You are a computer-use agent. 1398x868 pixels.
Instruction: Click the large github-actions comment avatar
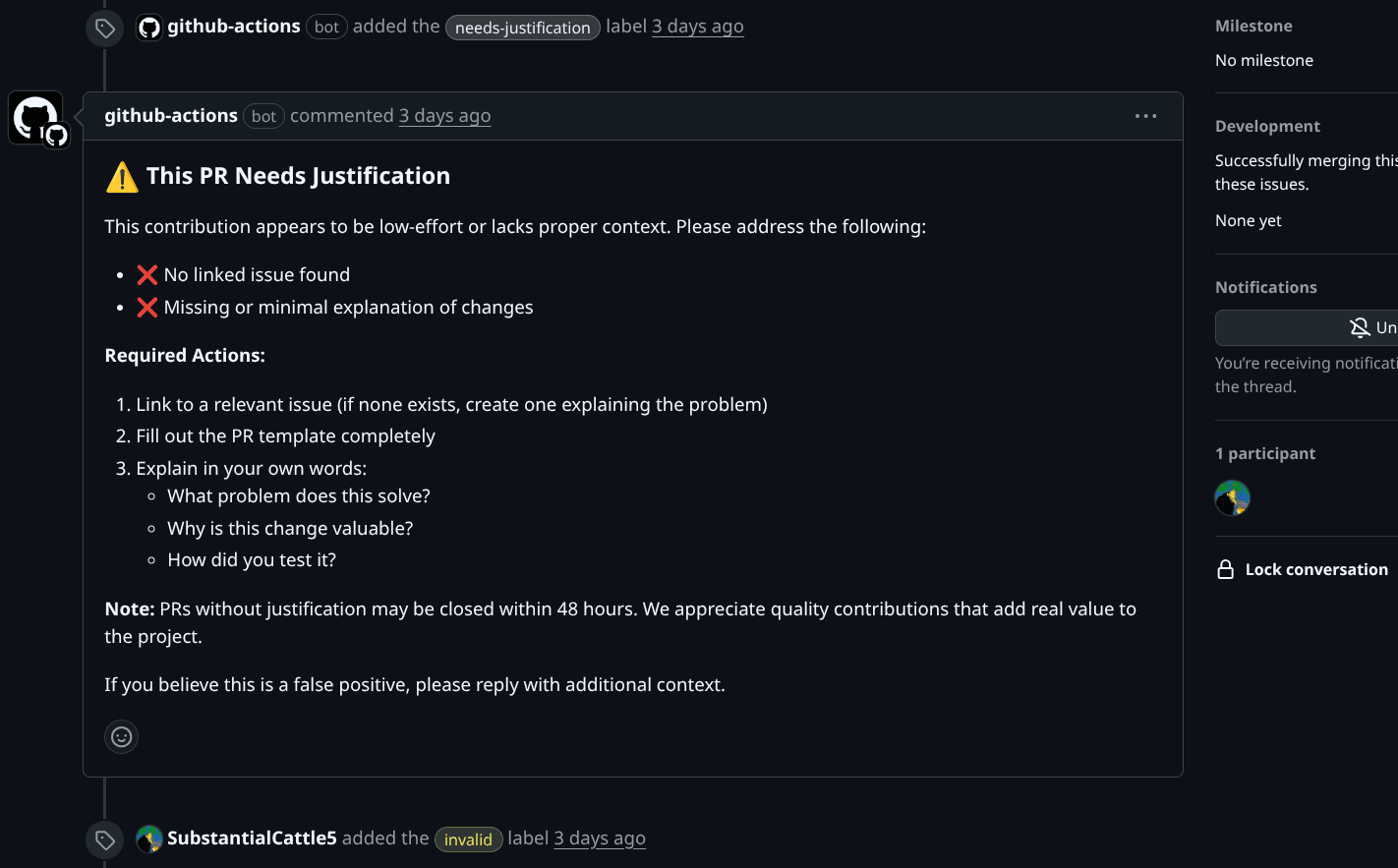pos(35,118)
